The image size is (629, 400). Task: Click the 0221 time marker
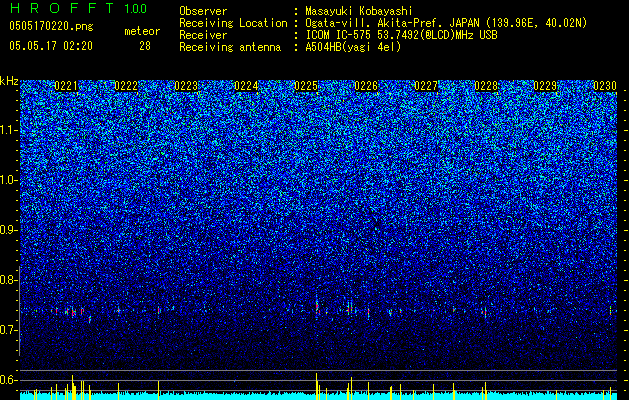(x=66, y=86)
